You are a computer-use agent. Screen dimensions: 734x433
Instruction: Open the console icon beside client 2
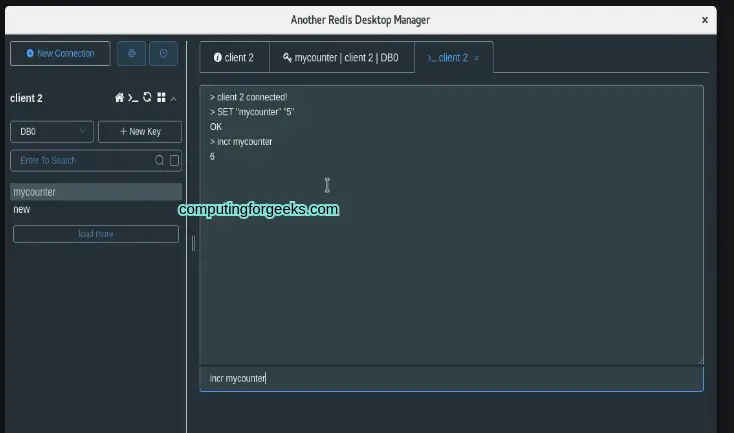click(133, 98)
